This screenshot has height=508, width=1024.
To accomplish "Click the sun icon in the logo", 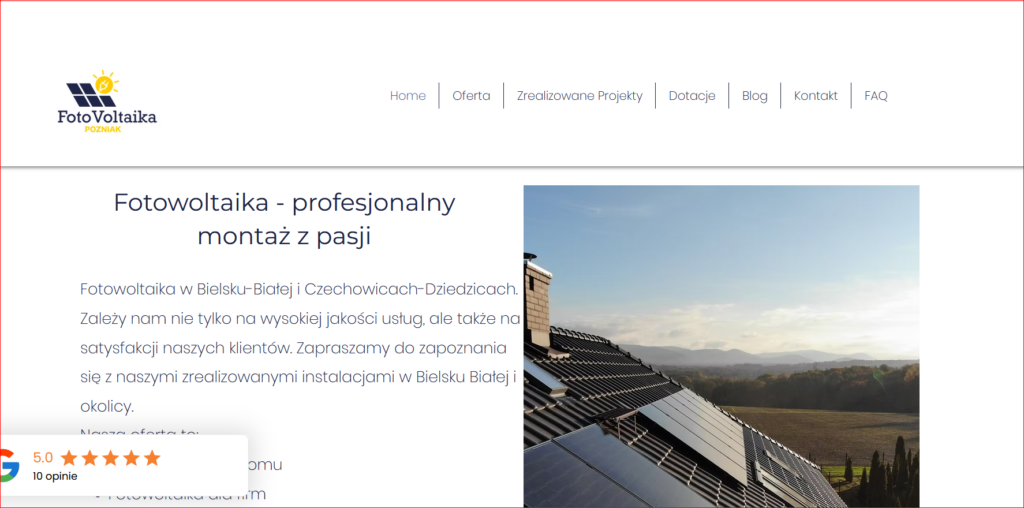I will (104, 82).
